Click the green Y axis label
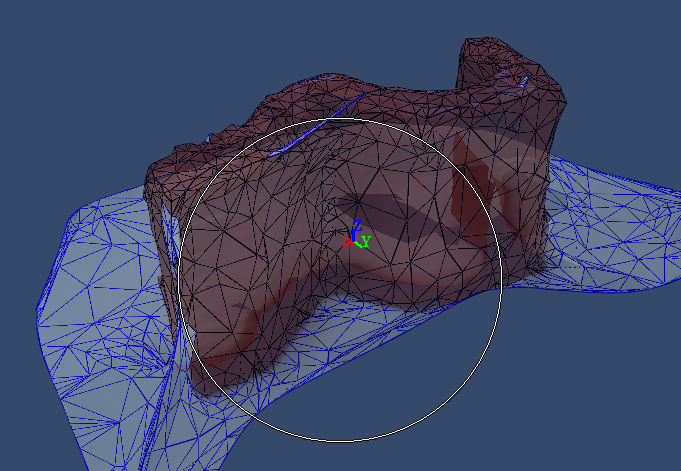 (x=366, y=242)
